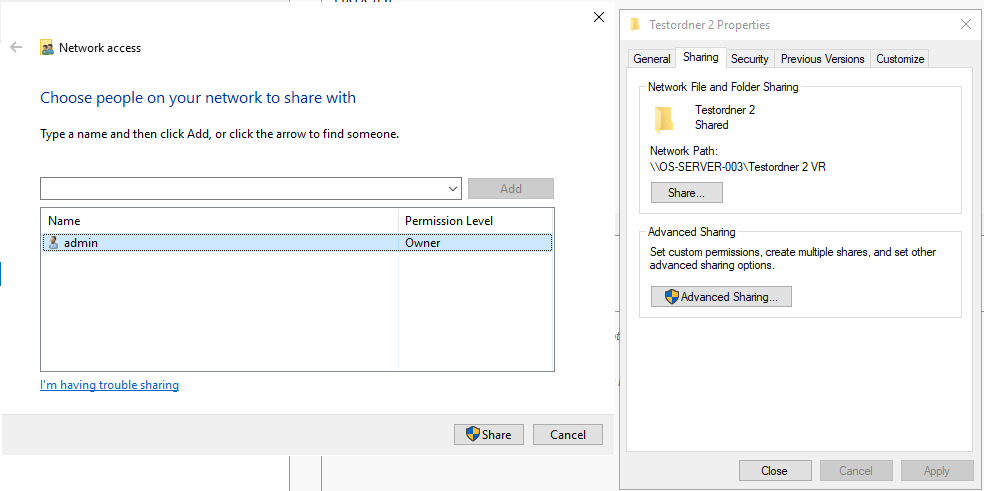The image size is (984, 491).
Task: Click the Share... button in Properties
Action: (x=687, y=193)
